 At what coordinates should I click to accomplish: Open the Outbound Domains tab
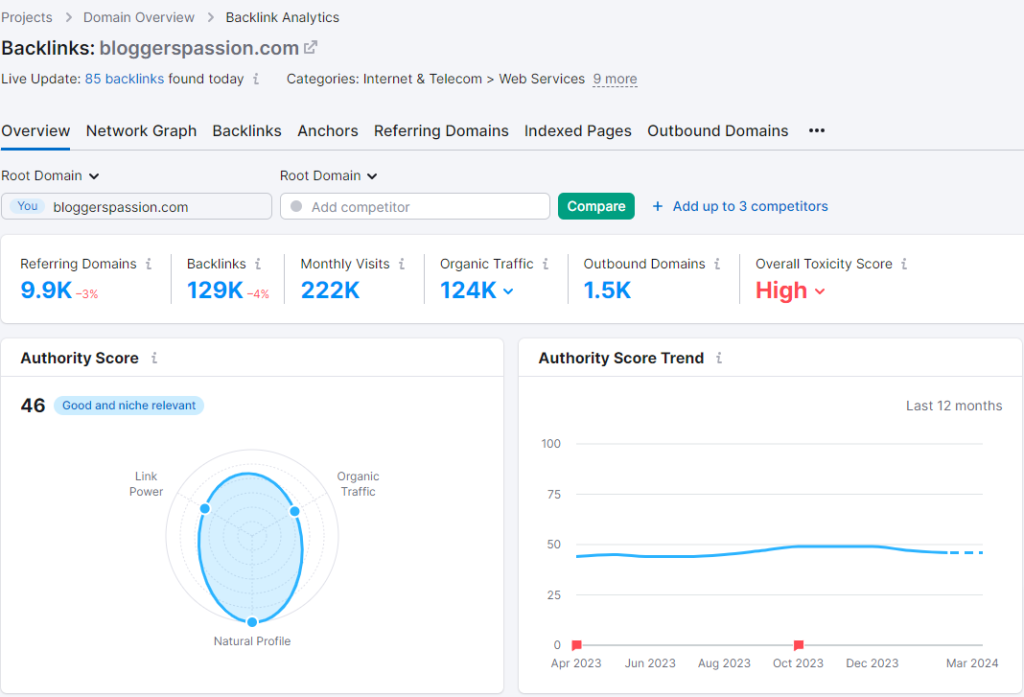(718, 131)
